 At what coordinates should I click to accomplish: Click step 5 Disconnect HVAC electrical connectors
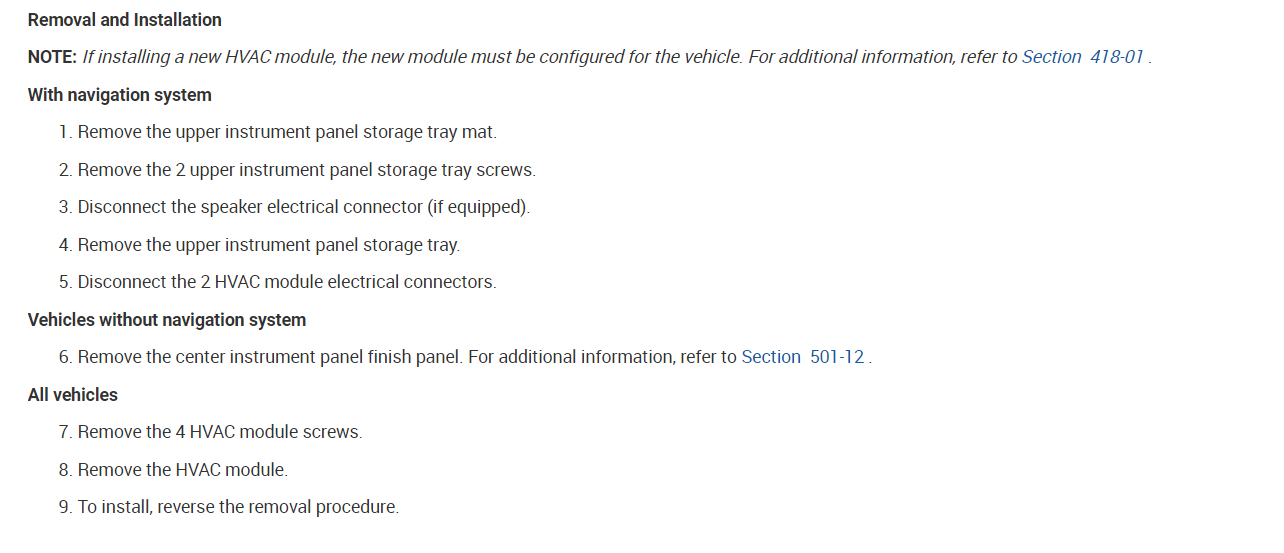[286, 282]
